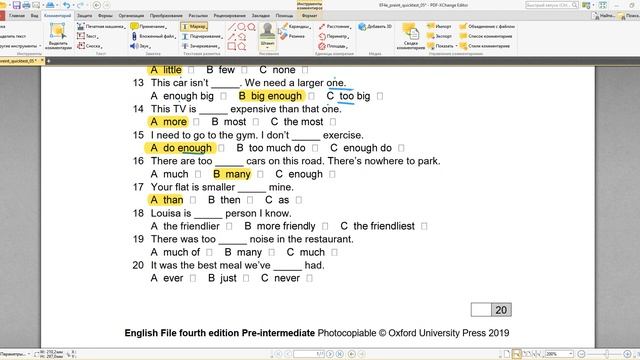Select the Зачеркивание strikeout tool

coord(201,46)
